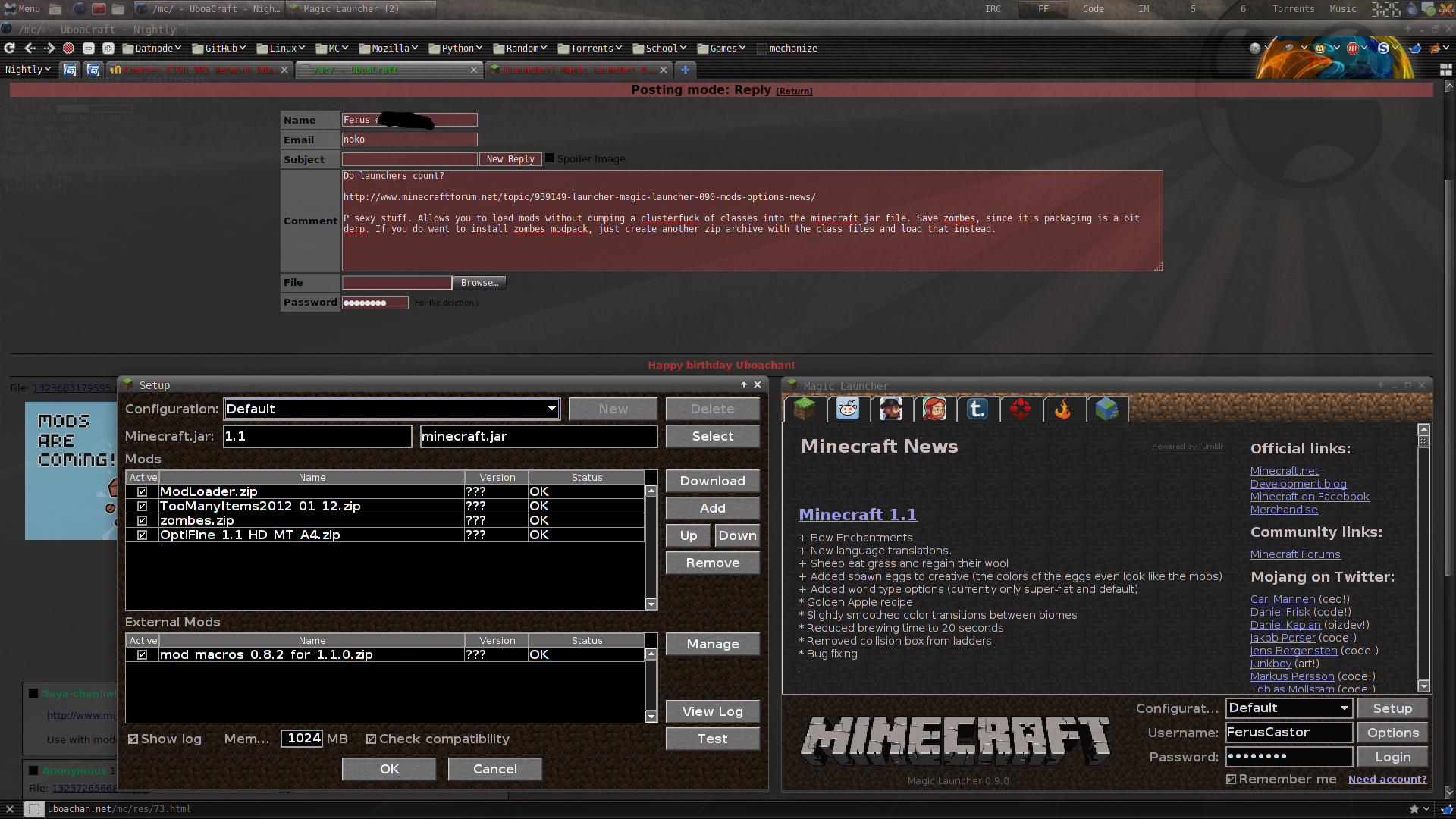Viewport: 1456px width, 819px height.
Task: Open the Configuration dropdown in Setup
Action: [x=392, y=409]
